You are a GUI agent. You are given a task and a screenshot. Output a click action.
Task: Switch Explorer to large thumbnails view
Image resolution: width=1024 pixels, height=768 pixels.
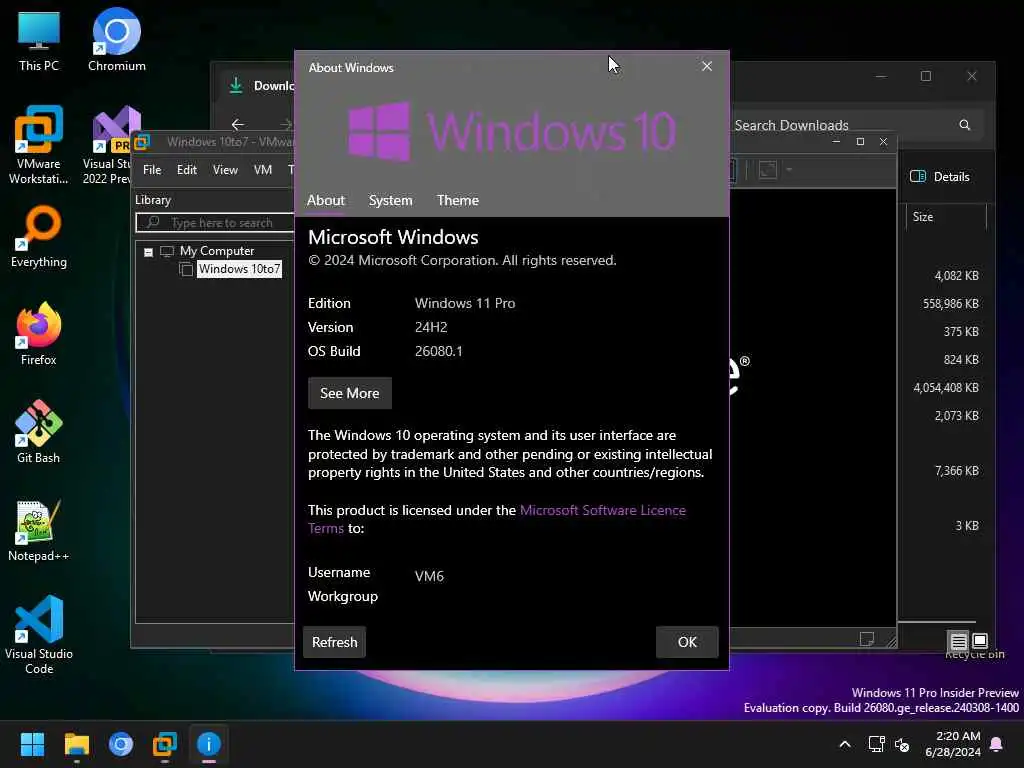(980, 641)
